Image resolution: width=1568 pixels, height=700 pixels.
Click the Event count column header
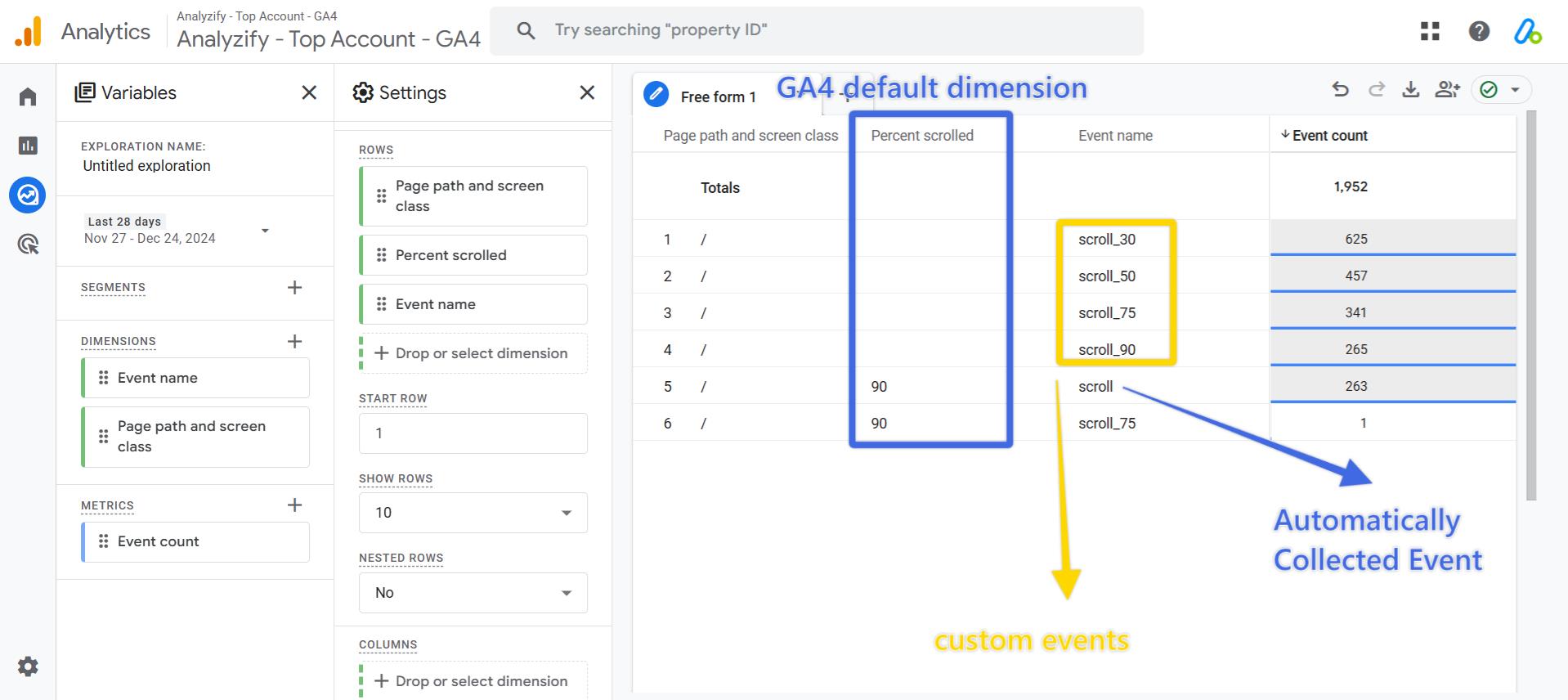tap(1329, 136)
